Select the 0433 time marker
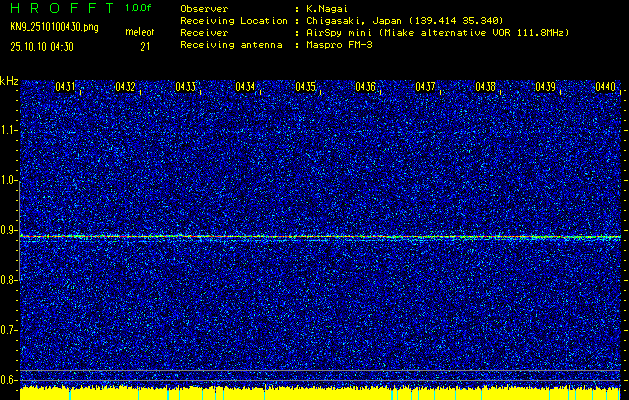Viewport: 629px width, 400px height. [186, 88]
